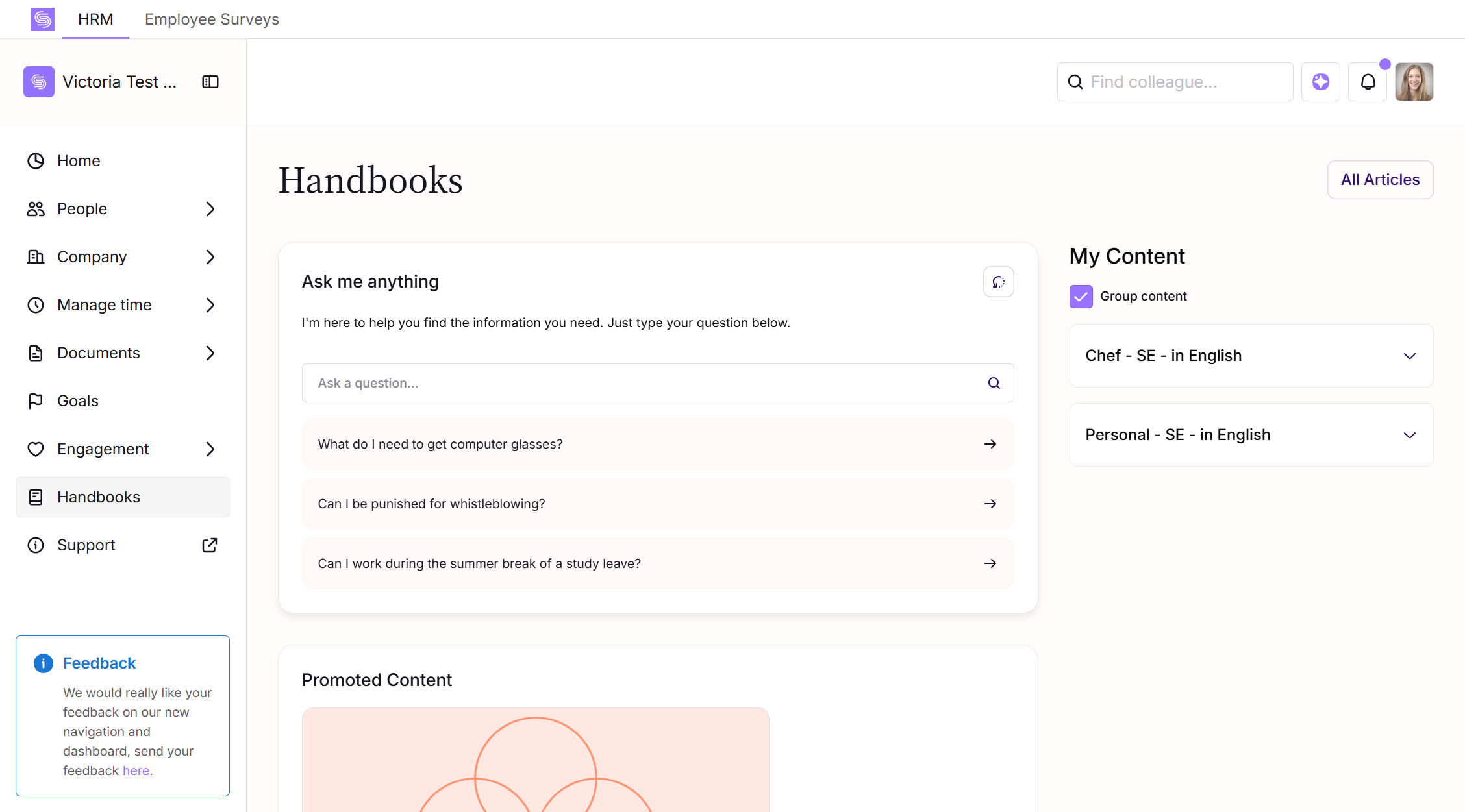Open Support external link icon
This screenshot has width=1465, height=812.
click(x=210, y=545)
